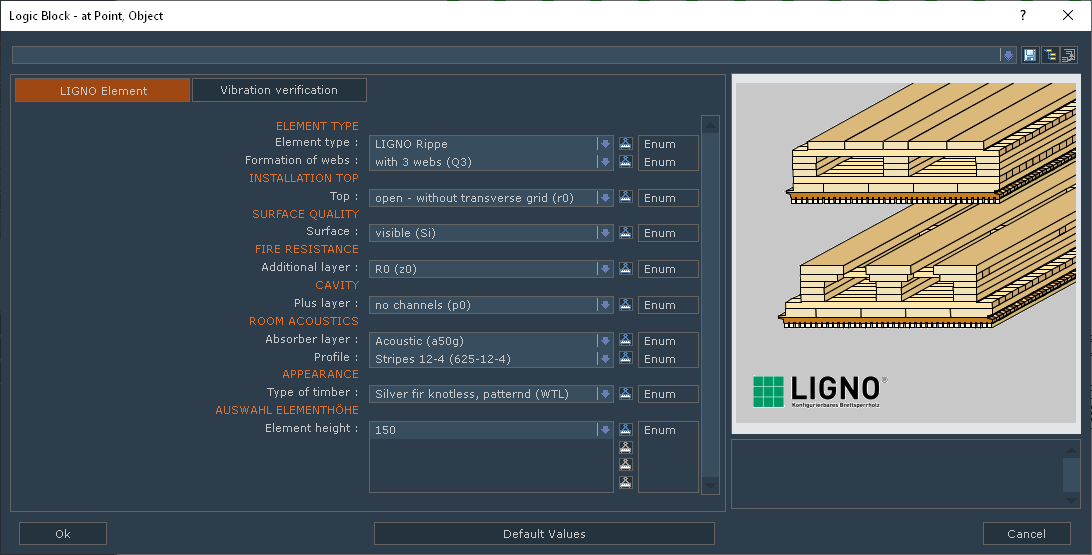The height and width of the screenshot is (555, 1092).
Task: Confirm the dialog with Ok
Action: click(63, 534)
